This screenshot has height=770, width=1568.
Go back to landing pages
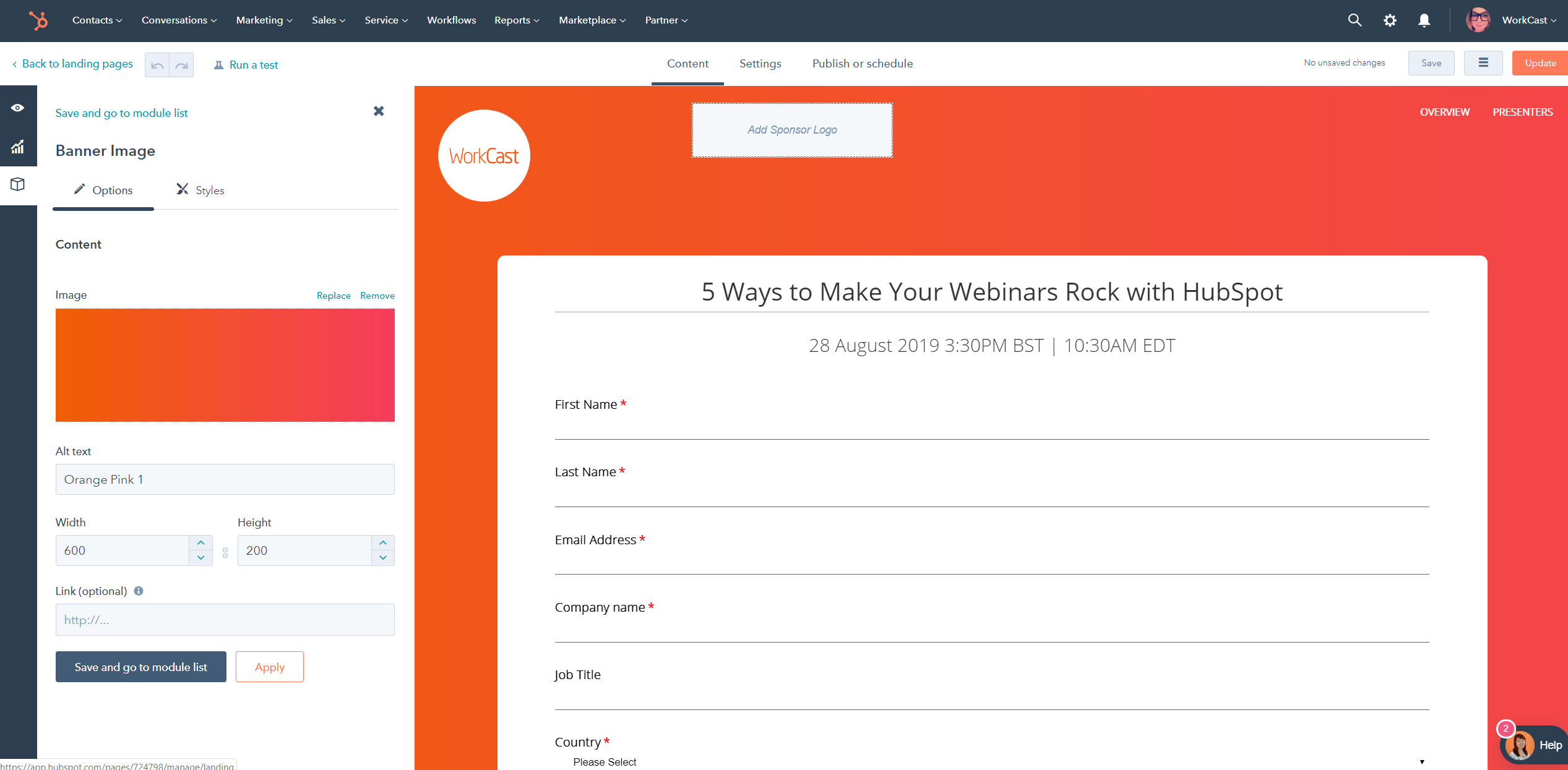tap(72, 64)
